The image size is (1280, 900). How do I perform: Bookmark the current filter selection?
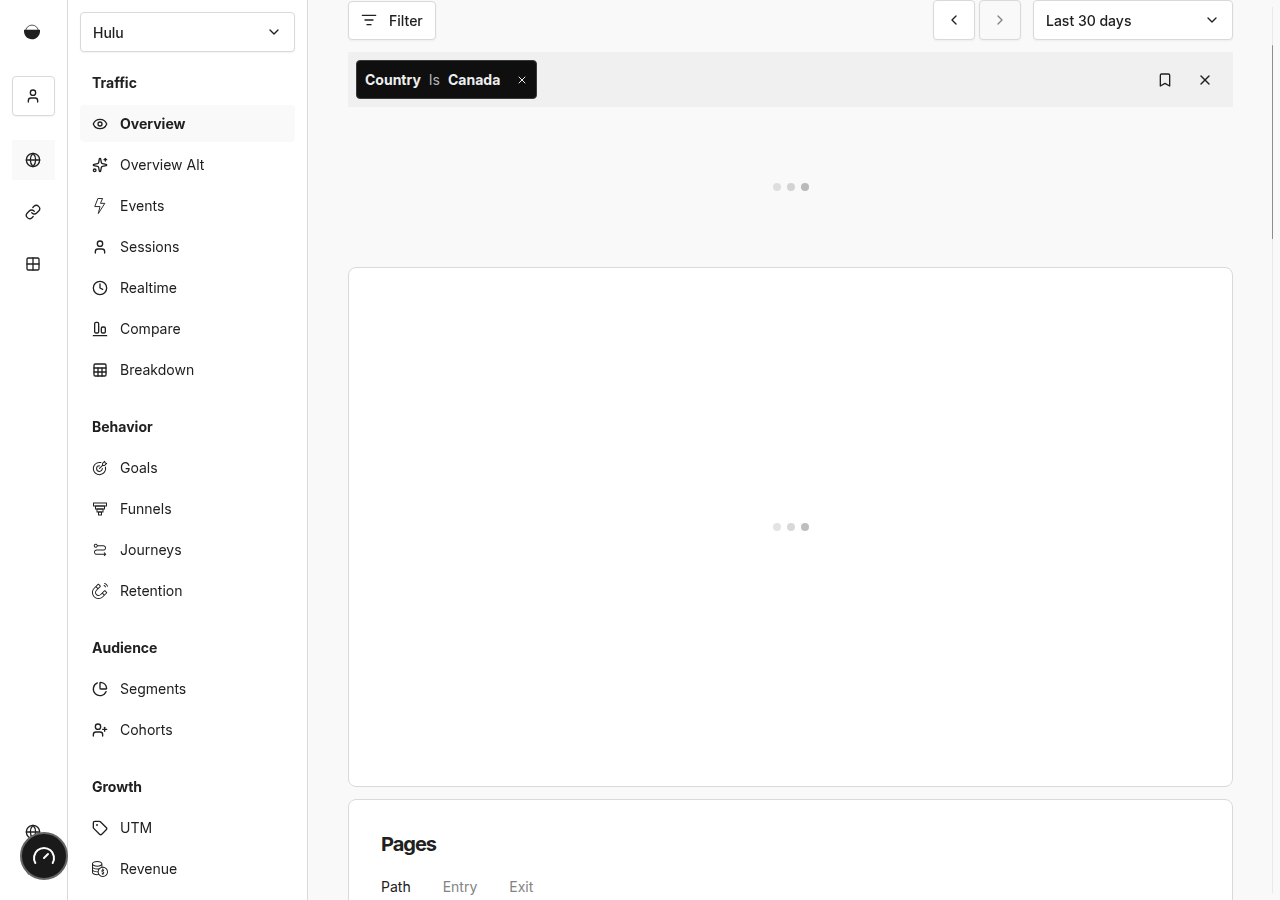pos(1165,79)
